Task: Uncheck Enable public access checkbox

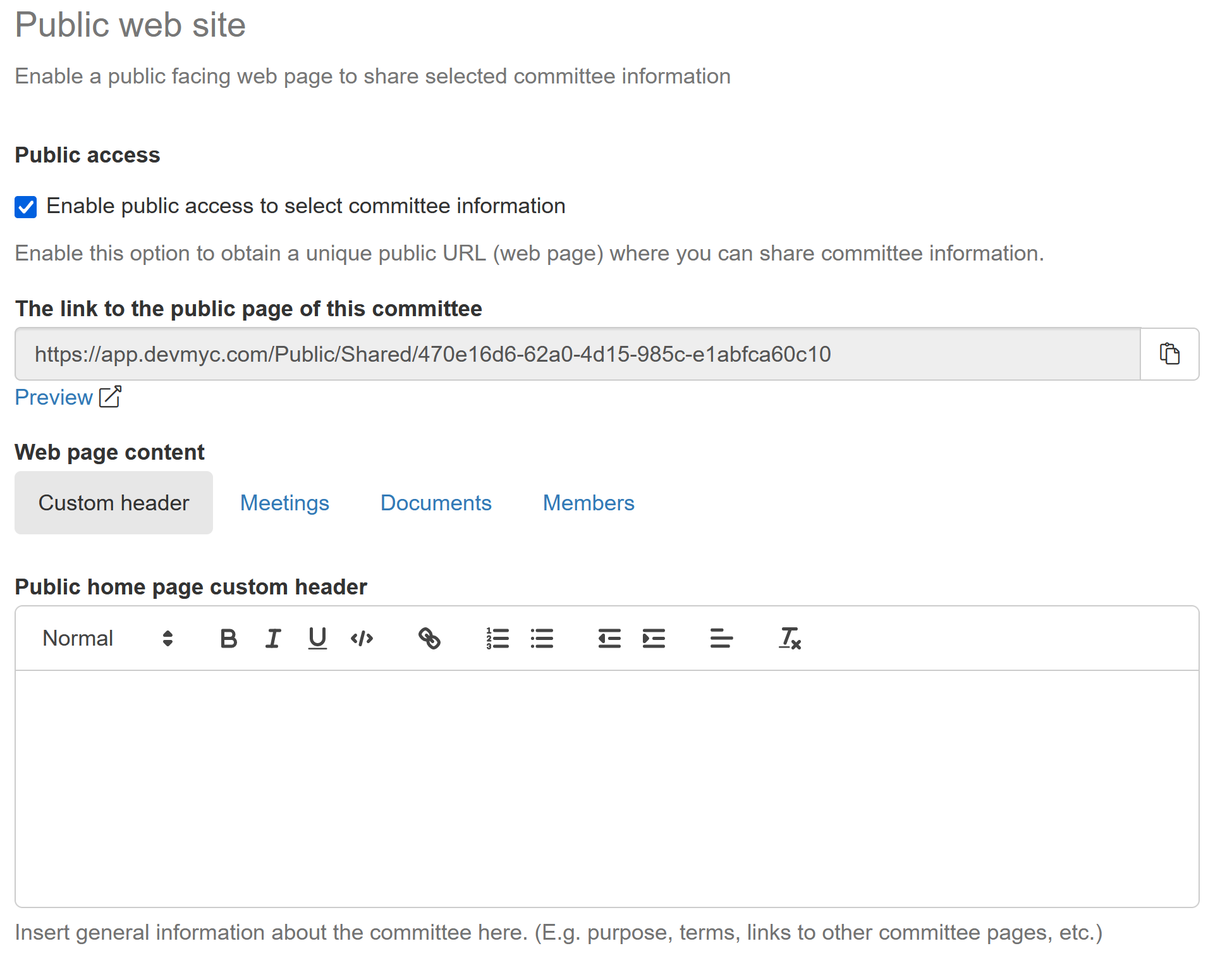Action: (26, 207)
